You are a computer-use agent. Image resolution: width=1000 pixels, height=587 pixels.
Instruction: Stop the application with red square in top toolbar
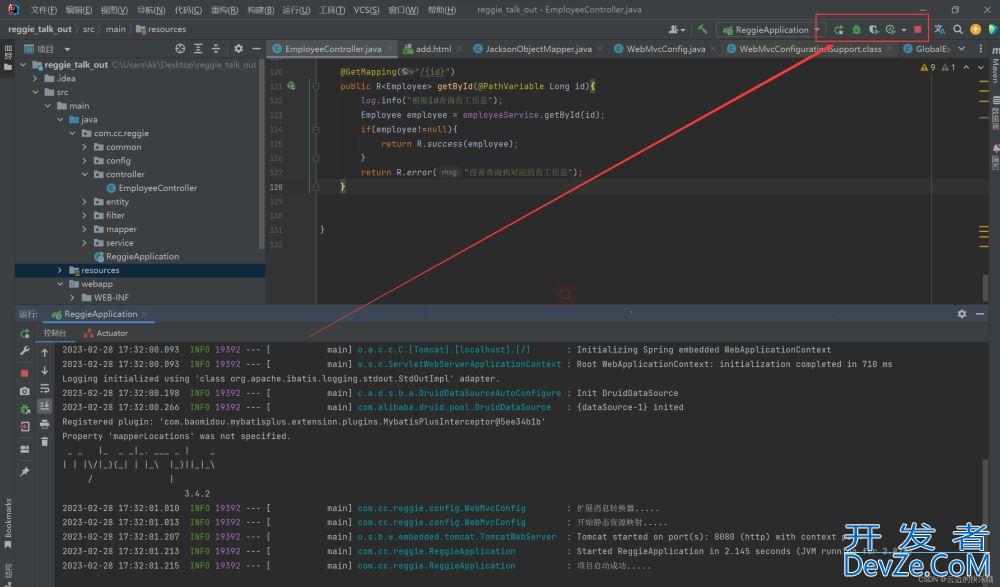coord(918,30)
